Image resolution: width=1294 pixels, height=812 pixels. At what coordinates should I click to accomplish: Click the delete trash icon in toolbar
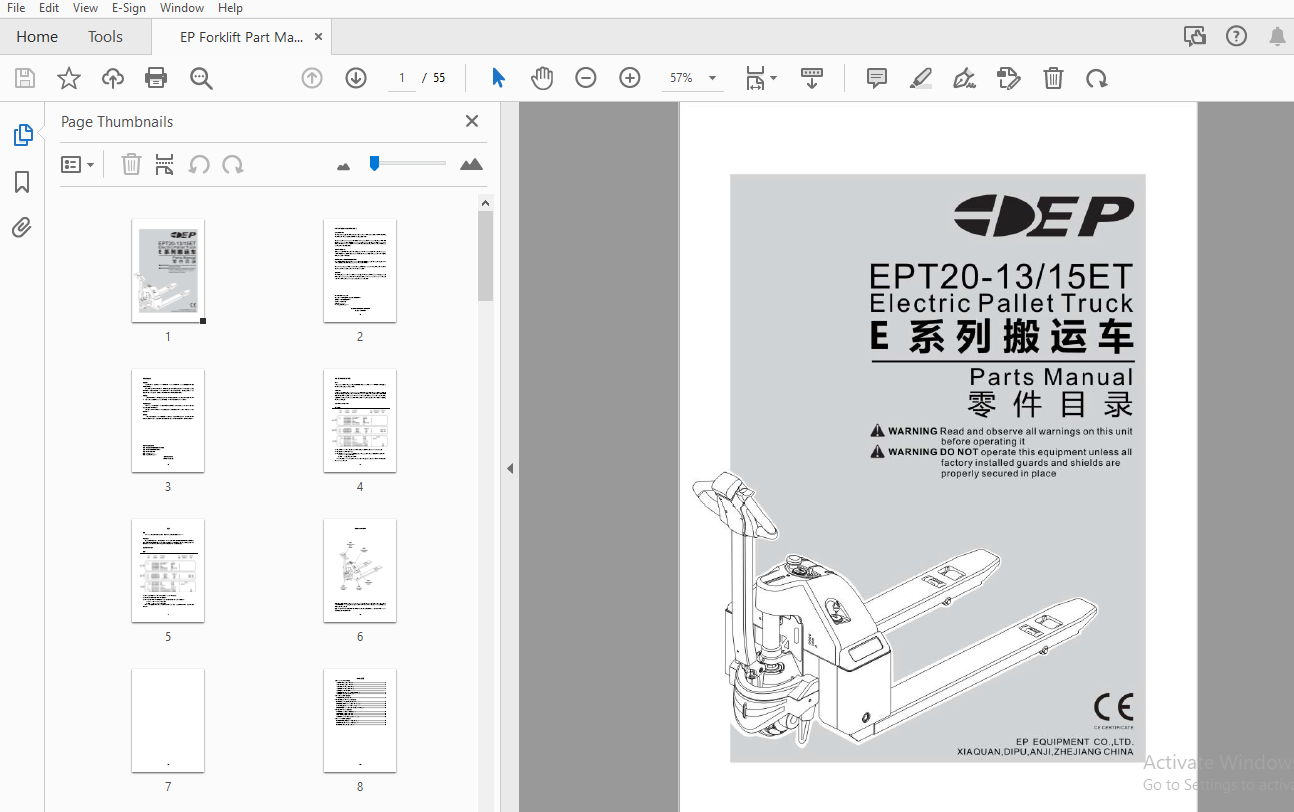(1053, 78)
